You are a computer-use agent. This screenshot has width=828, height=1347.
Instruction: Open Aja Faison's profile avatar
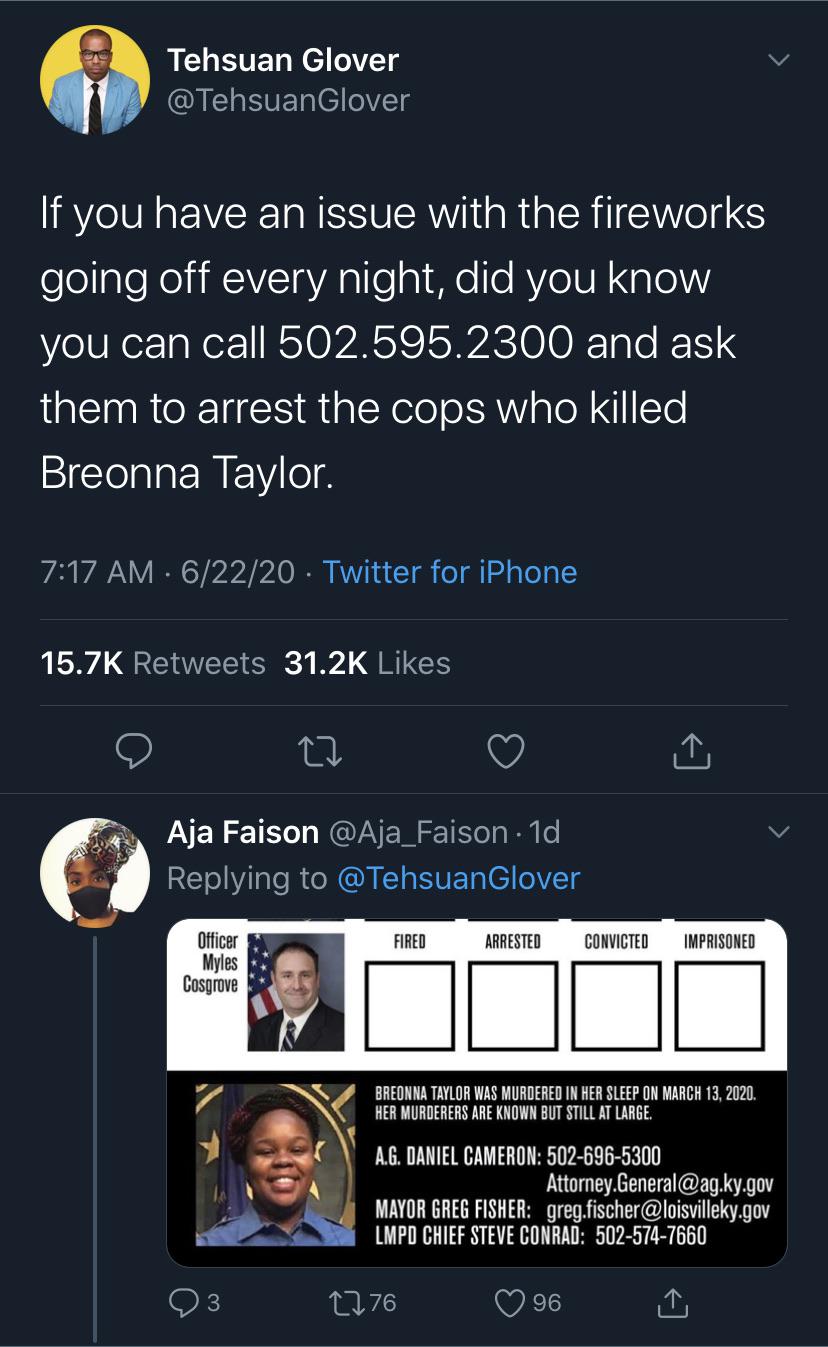pyautogui.click(x=94, y=872)
